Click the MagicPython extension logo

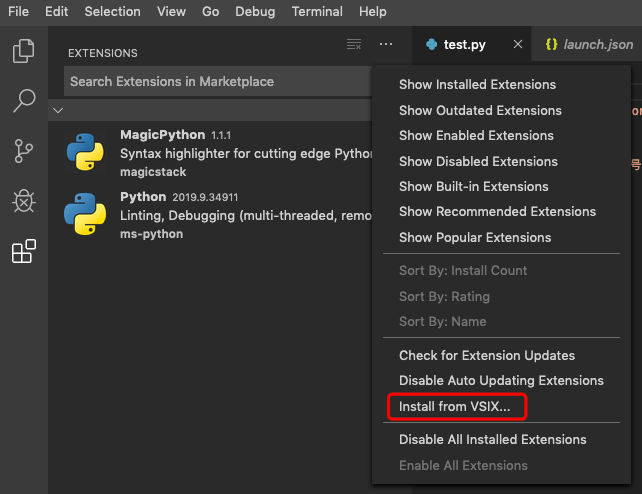[85, 151]
